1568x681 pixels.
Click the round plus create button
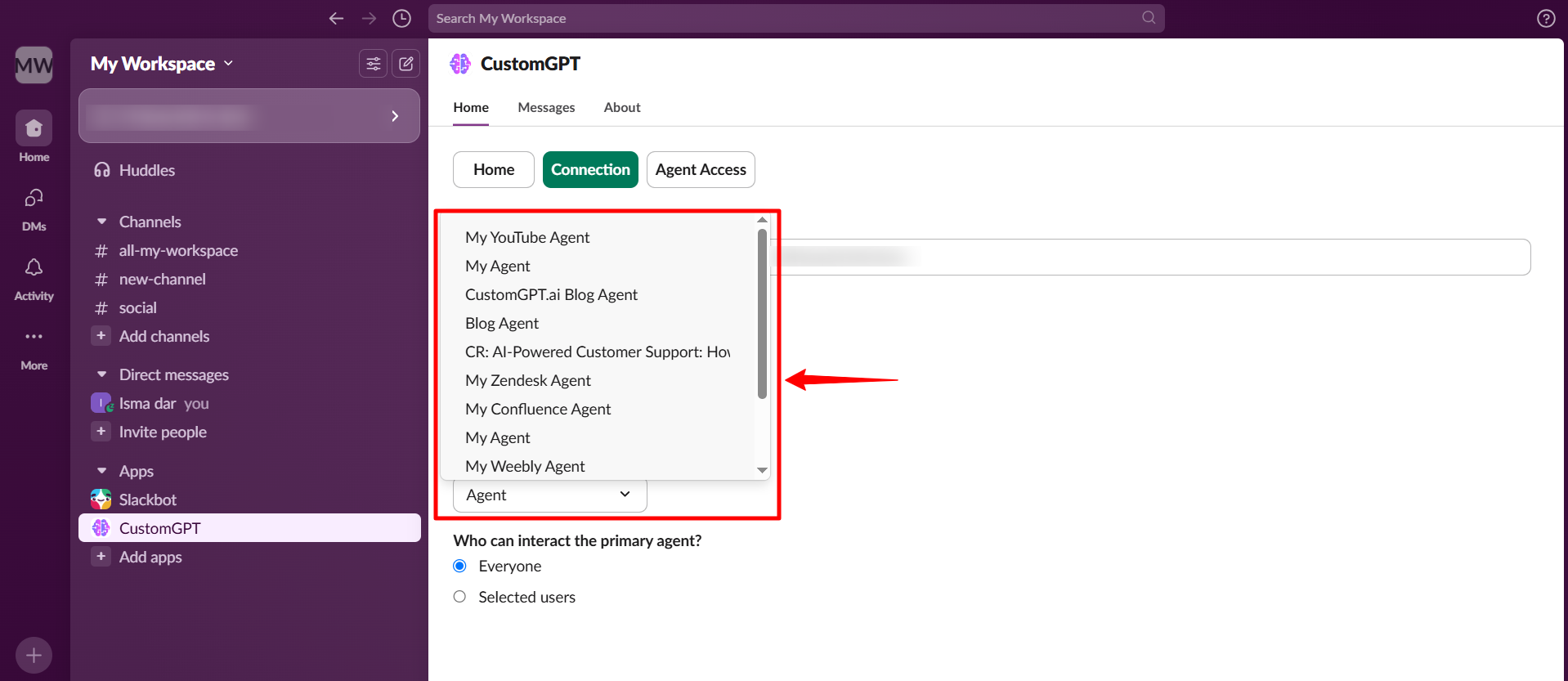[34, 655]
